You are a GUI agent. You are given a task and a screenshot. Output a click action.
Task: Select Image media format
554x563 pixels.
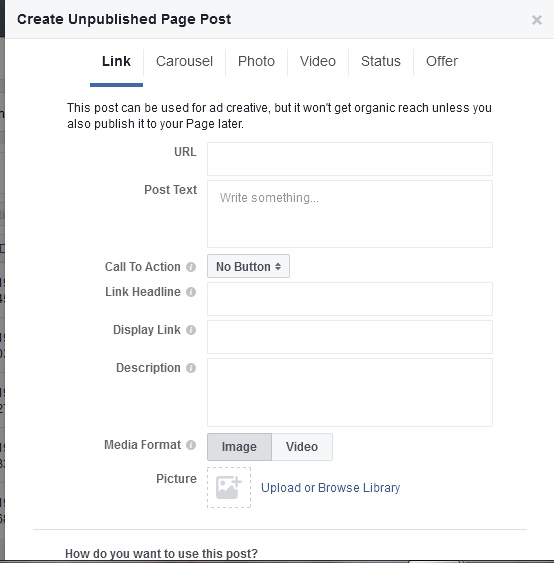click(239, 447)
